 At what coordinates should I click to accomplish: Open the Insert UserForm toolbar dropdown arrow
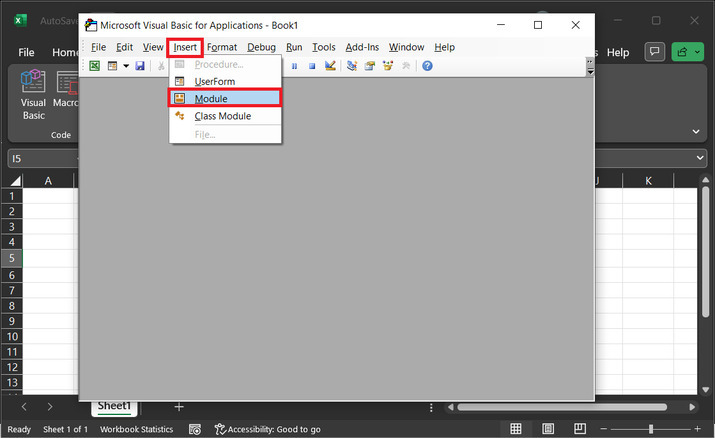[126, 66]
